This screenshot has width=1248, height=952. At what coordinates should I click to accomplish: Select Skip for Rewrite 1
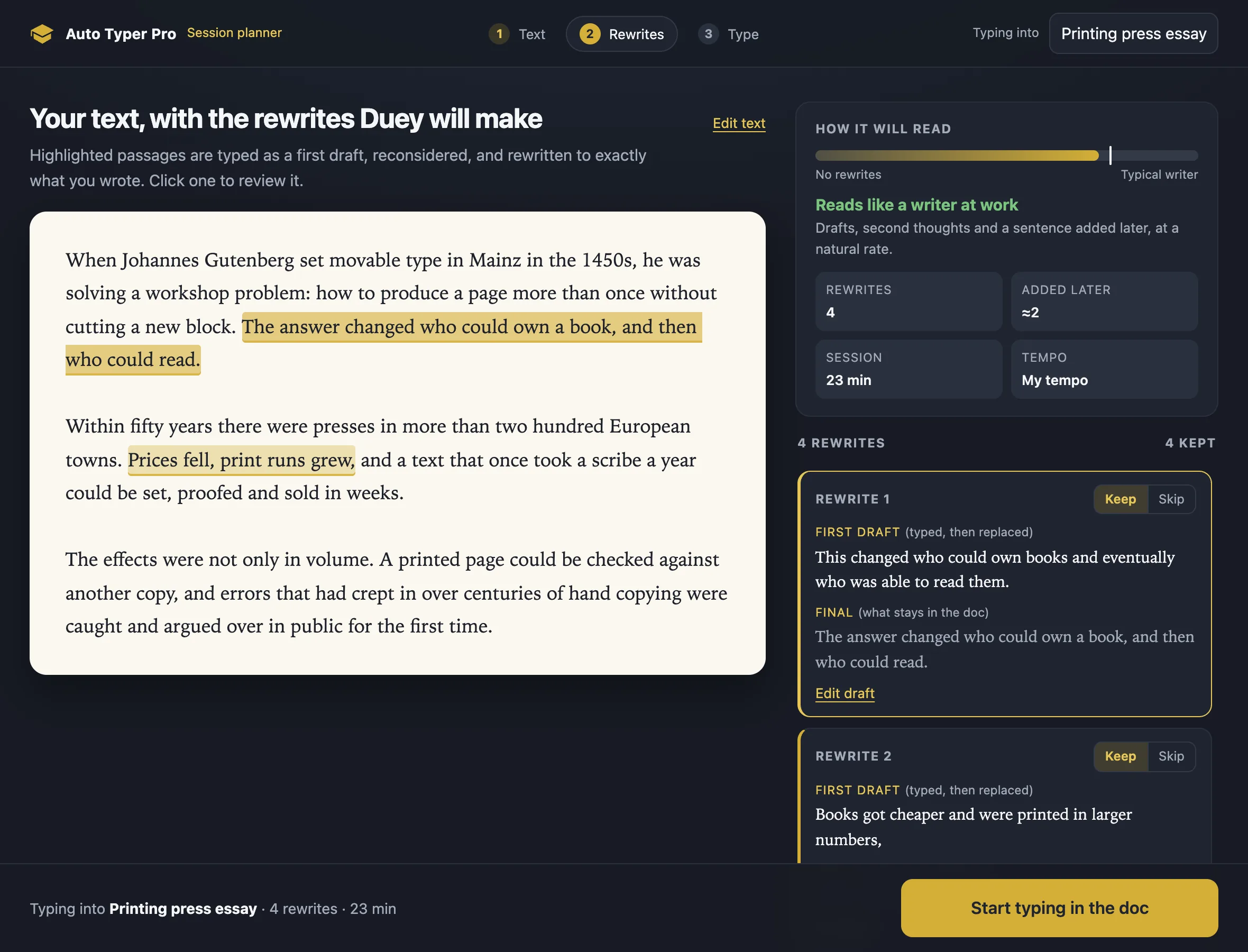click(1171, 499)
